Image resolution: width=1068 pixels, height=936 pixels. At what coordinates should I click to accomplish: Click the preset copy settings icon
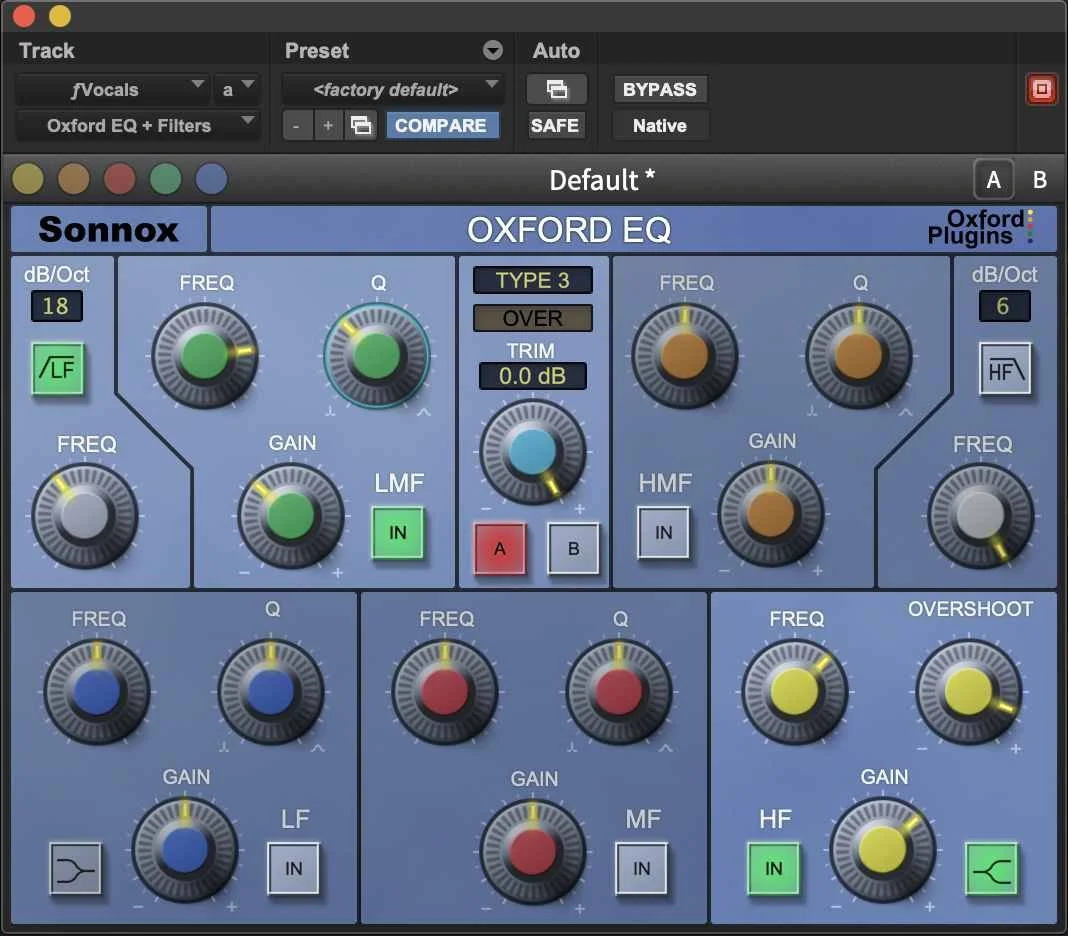(x=361, y=125)
